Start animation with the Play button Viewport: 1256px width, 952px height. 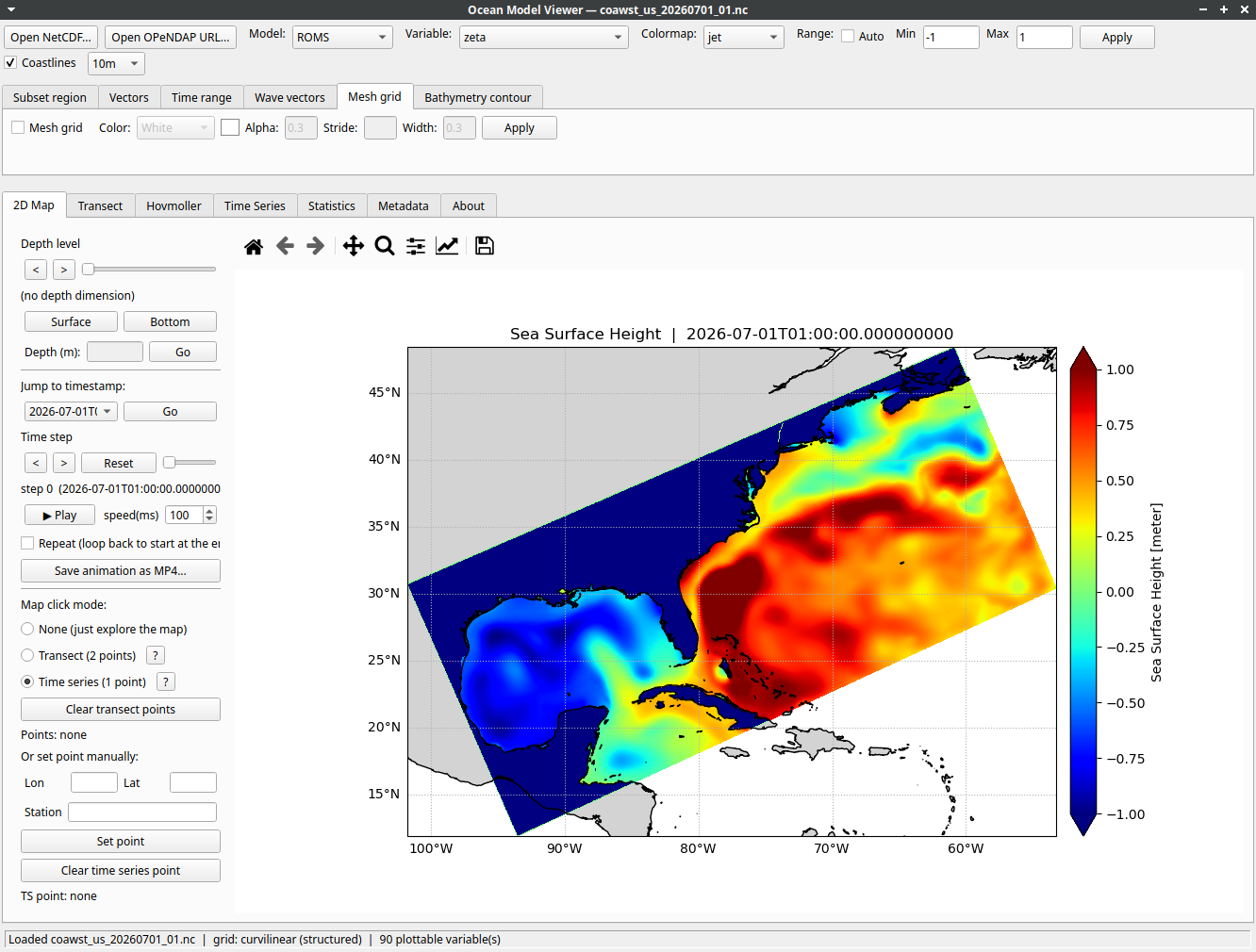(x=59, y=515)
